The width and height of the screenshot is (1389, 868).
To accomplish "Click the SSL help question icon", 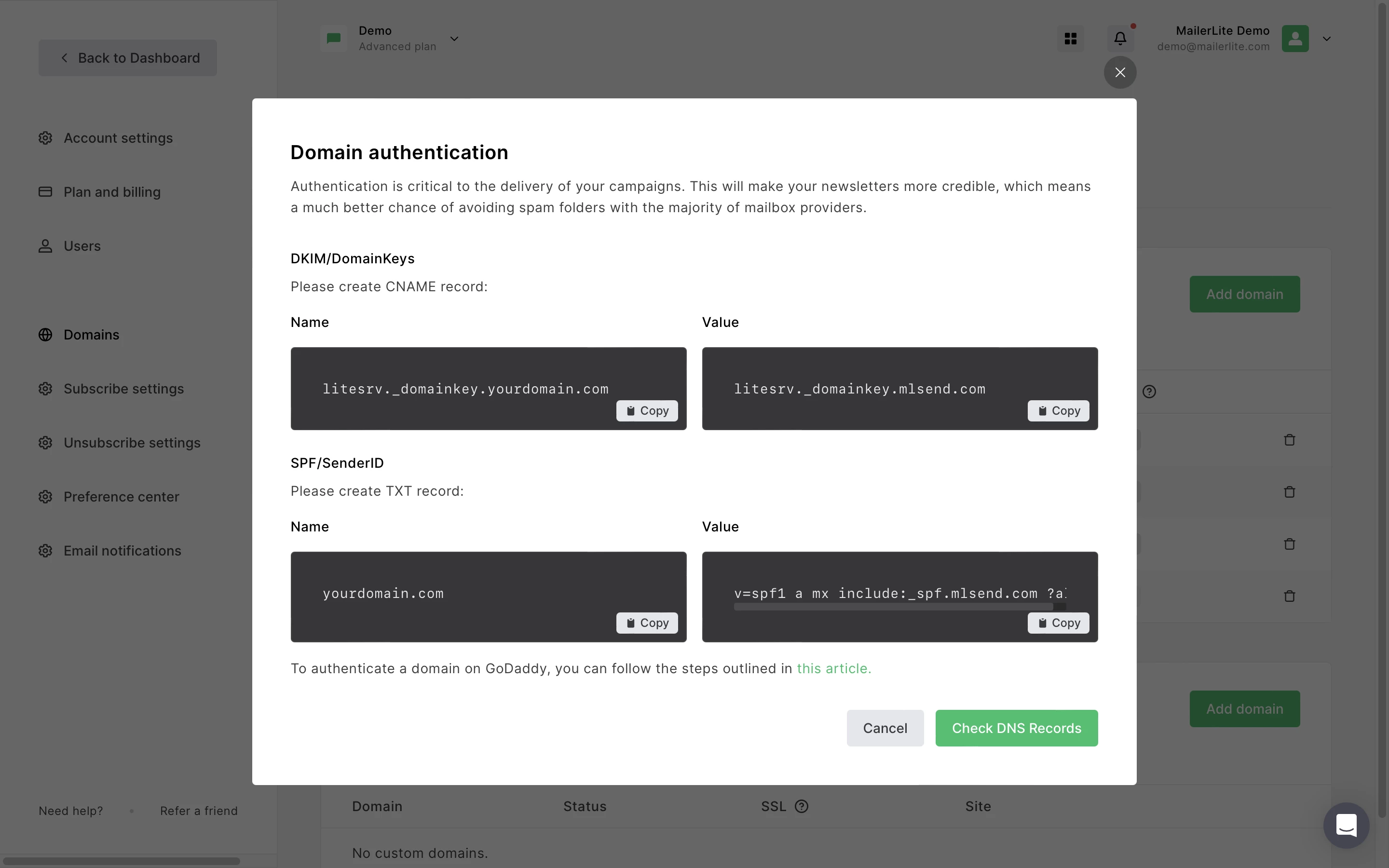I will [x=801, y=807].
